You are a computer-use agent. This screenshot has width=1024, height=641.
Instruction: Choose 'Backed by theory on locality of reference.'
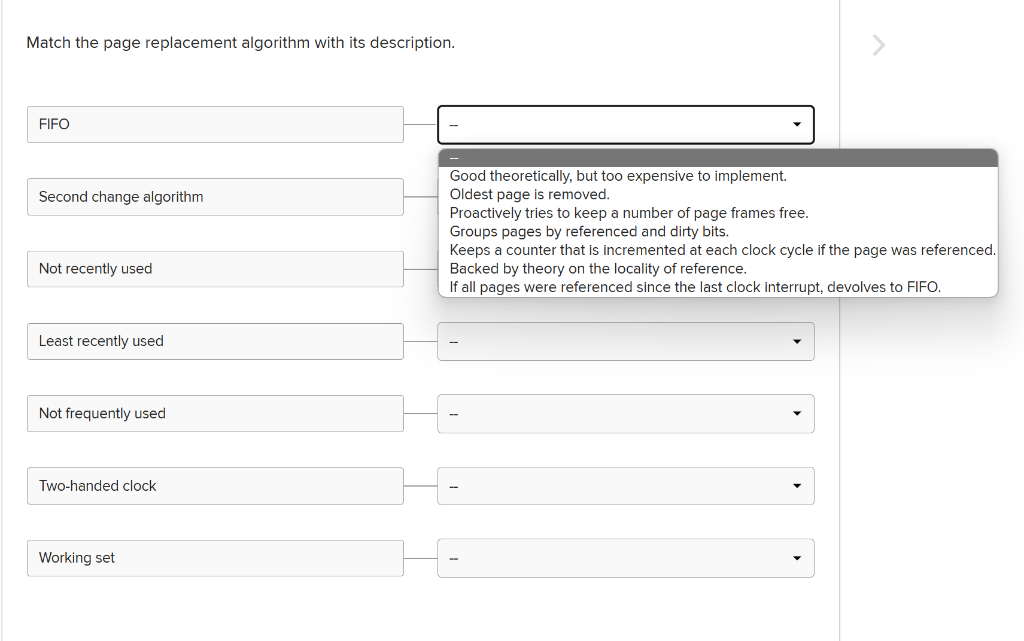click(615, 268)
